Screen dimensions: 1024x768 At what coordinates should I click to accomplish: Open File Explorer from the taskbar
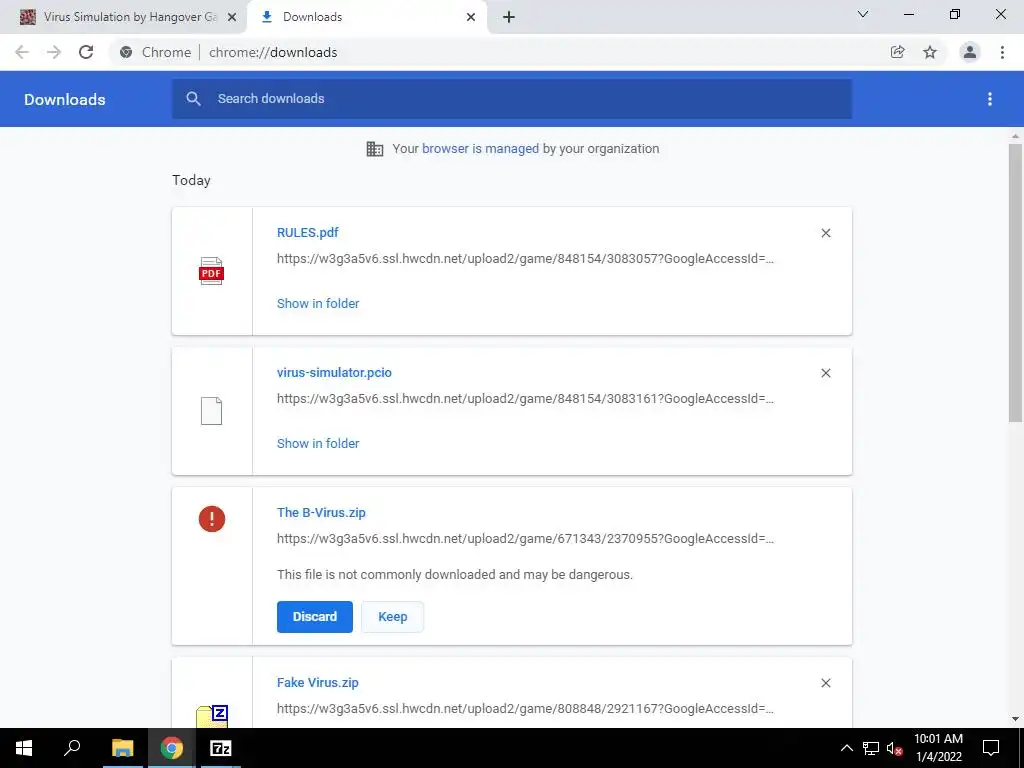point(122,748)
